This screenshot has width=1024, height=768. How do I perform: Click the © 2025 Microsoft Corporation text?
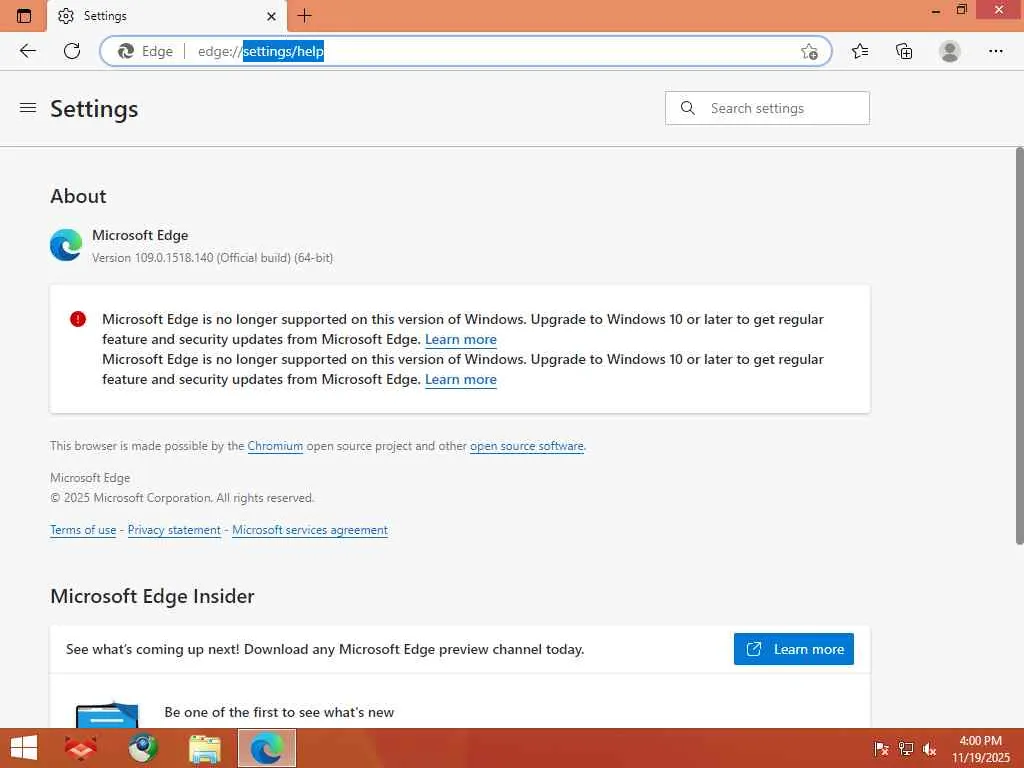pyautogui.click(x=182, y=498)
